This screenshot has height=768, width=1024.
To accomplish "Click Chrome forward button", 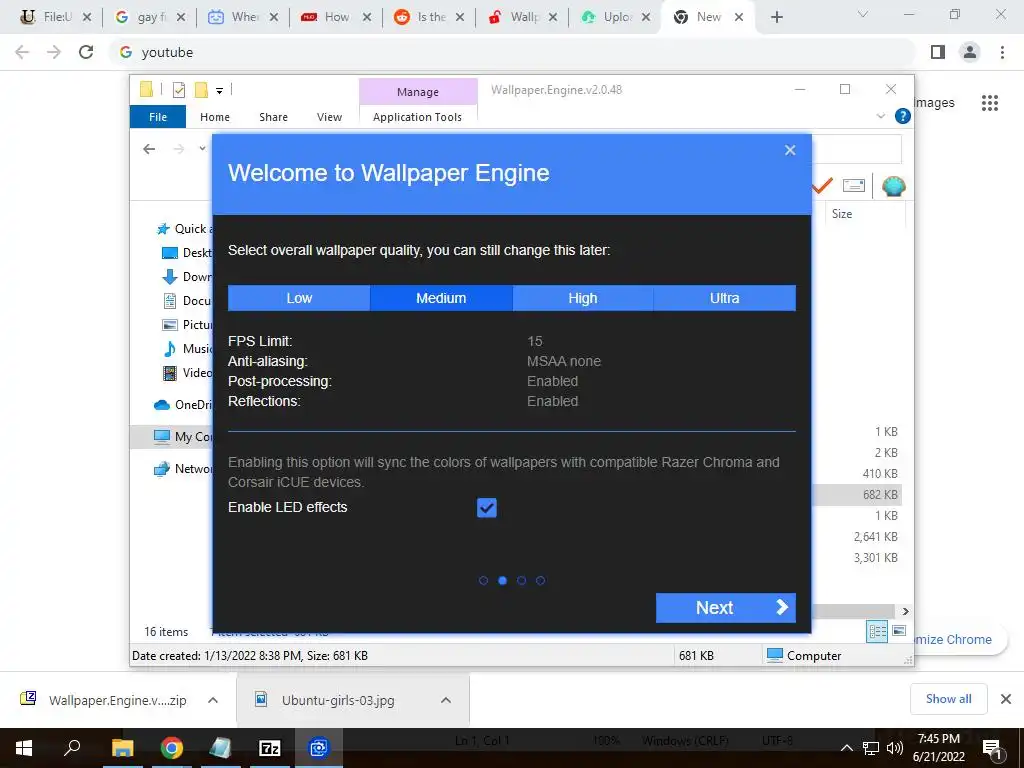I will (54, 52).
